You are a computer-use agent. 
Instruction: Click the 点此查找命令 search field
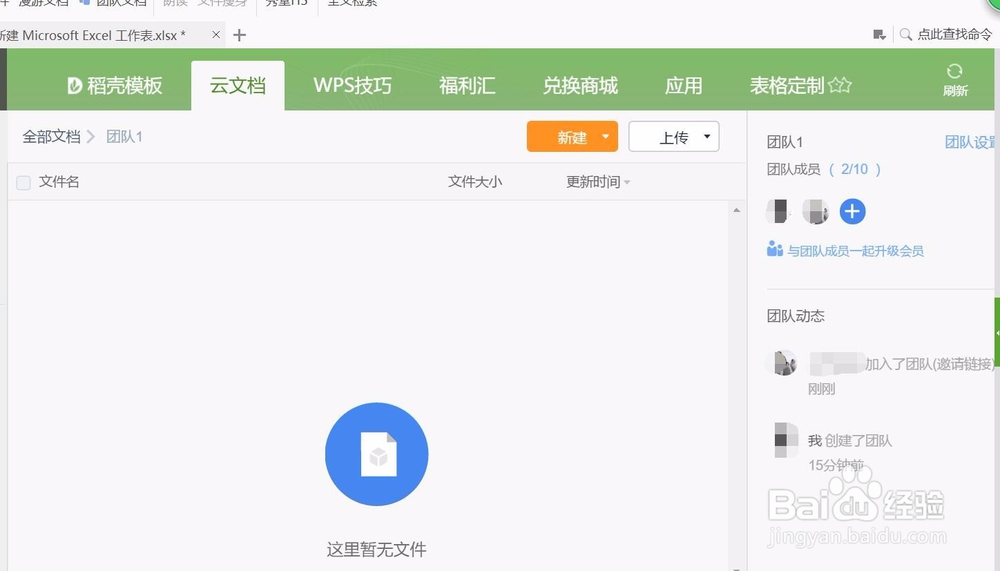click(954, 34)
